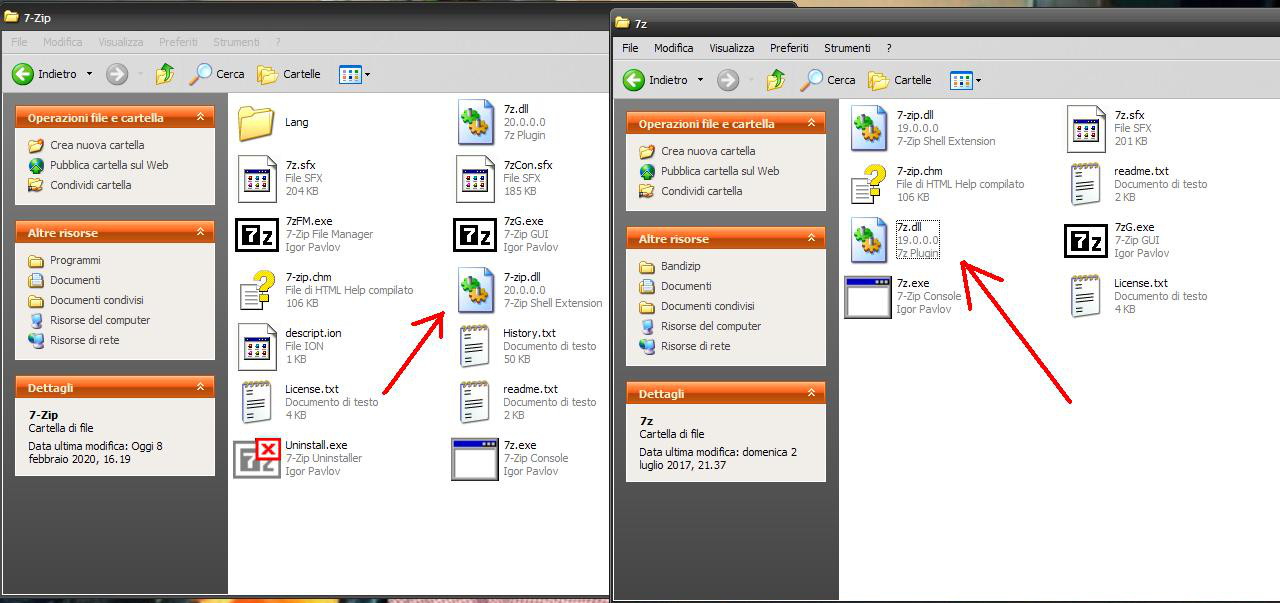
Task: Open Risorse del computer in 7z window
Action: coord(700,326)
